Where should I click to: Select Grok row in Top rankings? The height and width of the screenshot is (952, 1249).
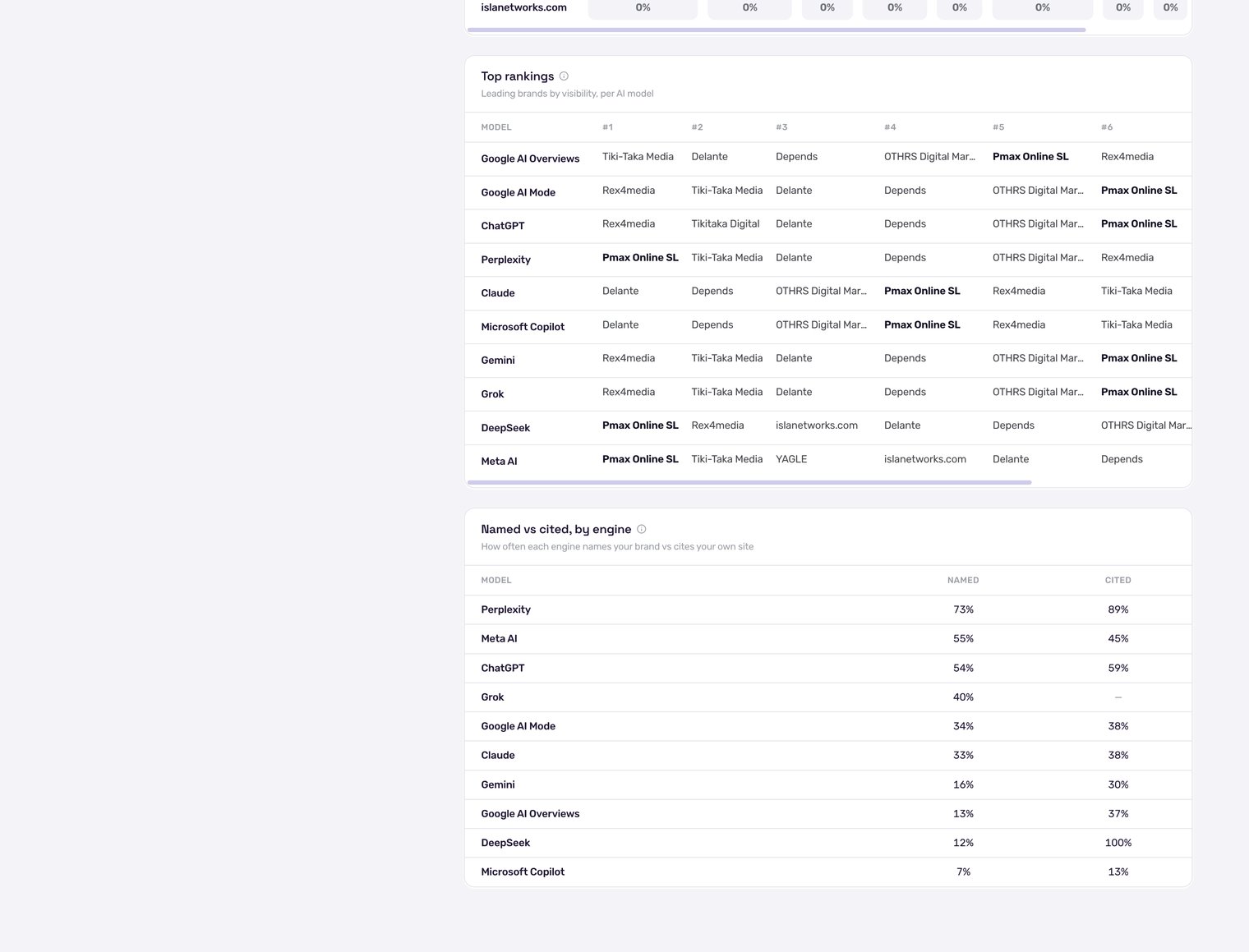tap(828, 394)
